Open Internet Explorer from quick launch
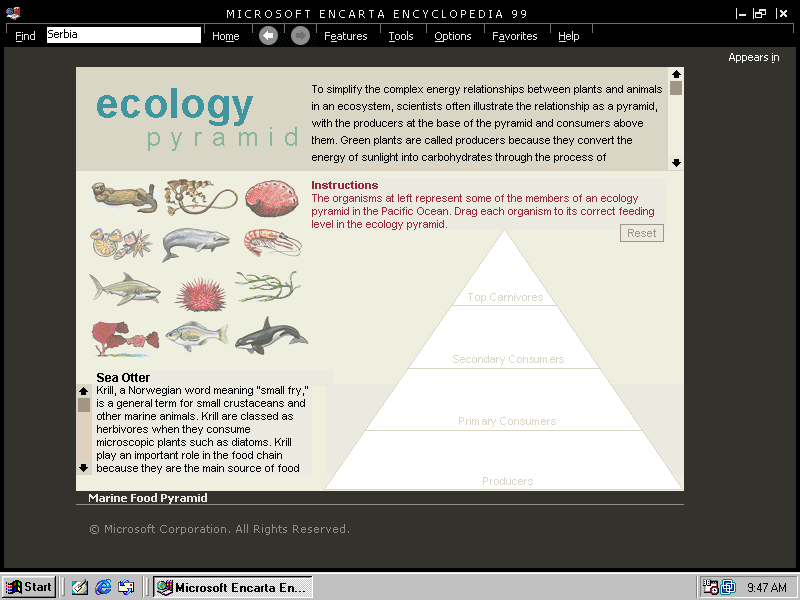This screenshot has height=600, width=800. [x=103, y=587]
